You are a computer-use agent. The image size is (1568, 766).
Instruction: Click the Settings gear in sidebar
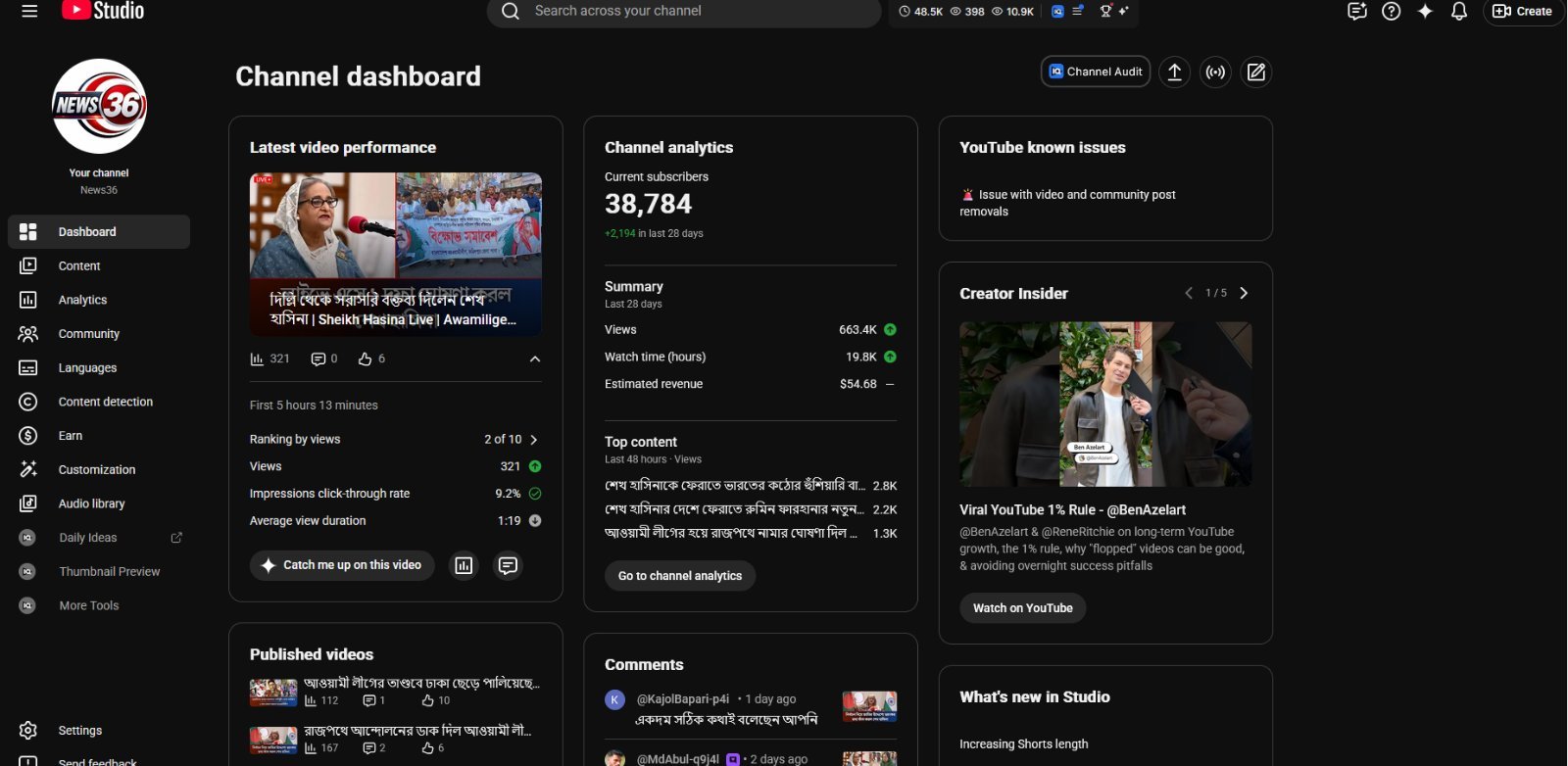click(27, 730)
